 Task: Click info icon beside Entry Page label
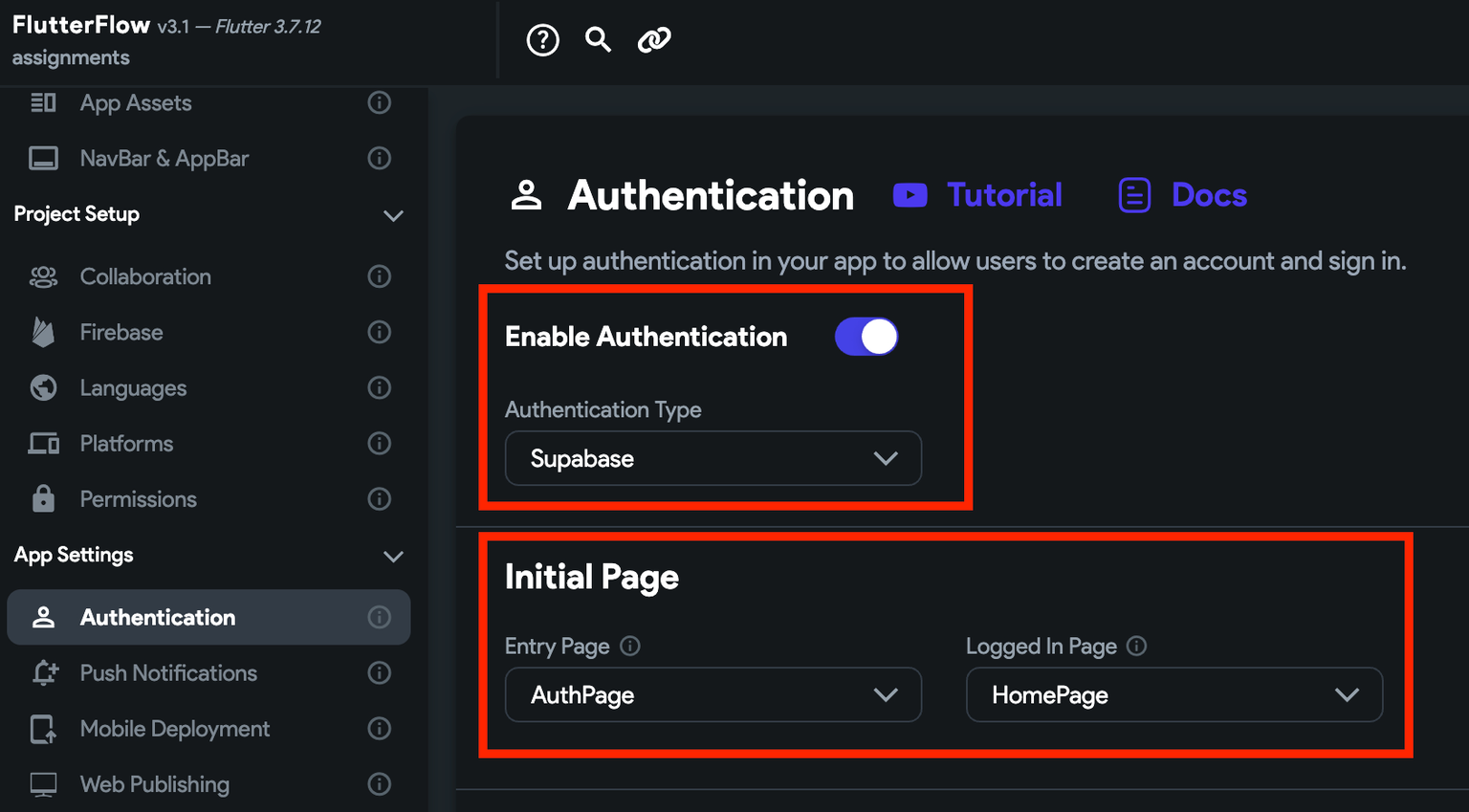630,646
